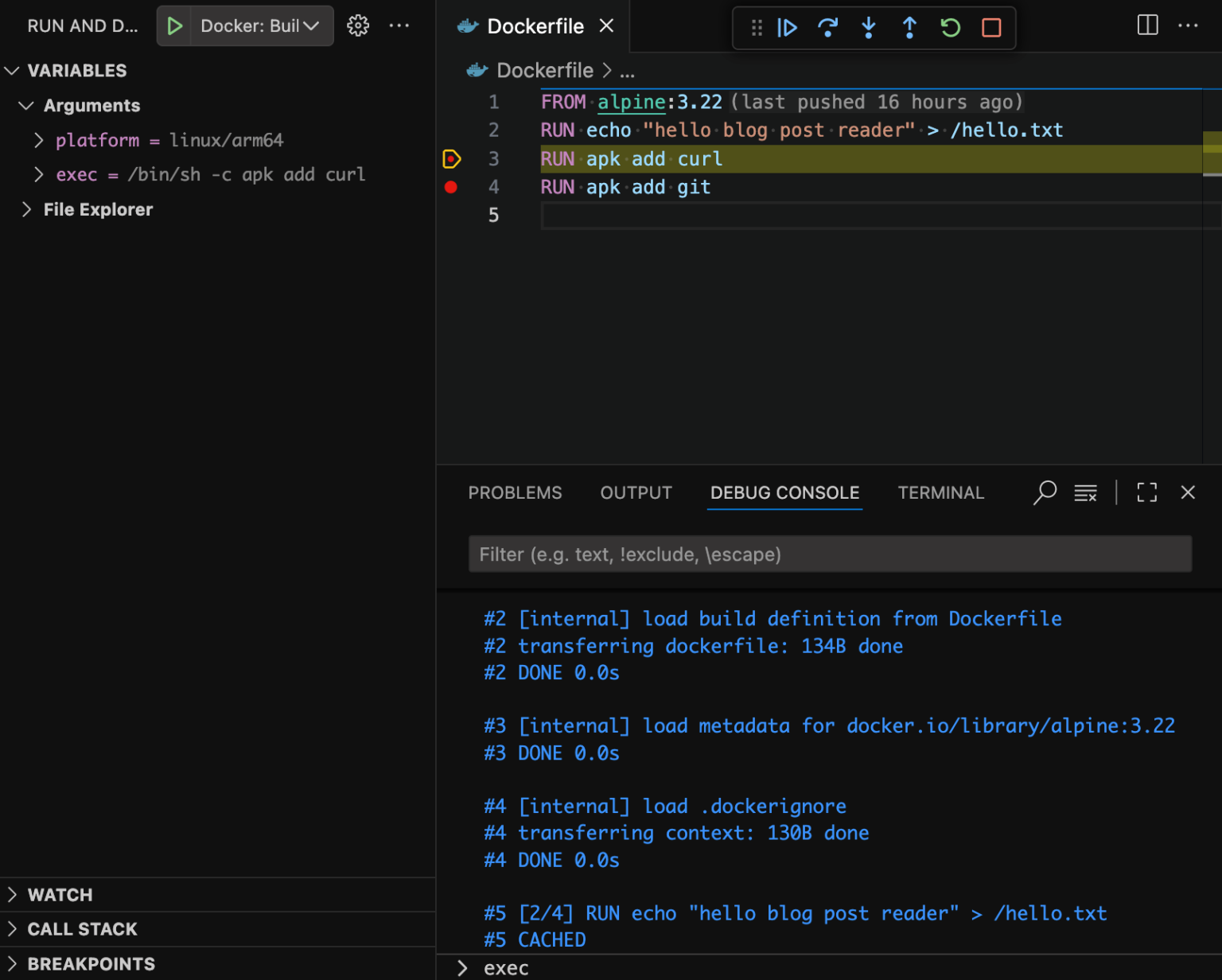Toggle the breakpoint on line 3
The image size is (1222, 980).
[x=451, y=158]
